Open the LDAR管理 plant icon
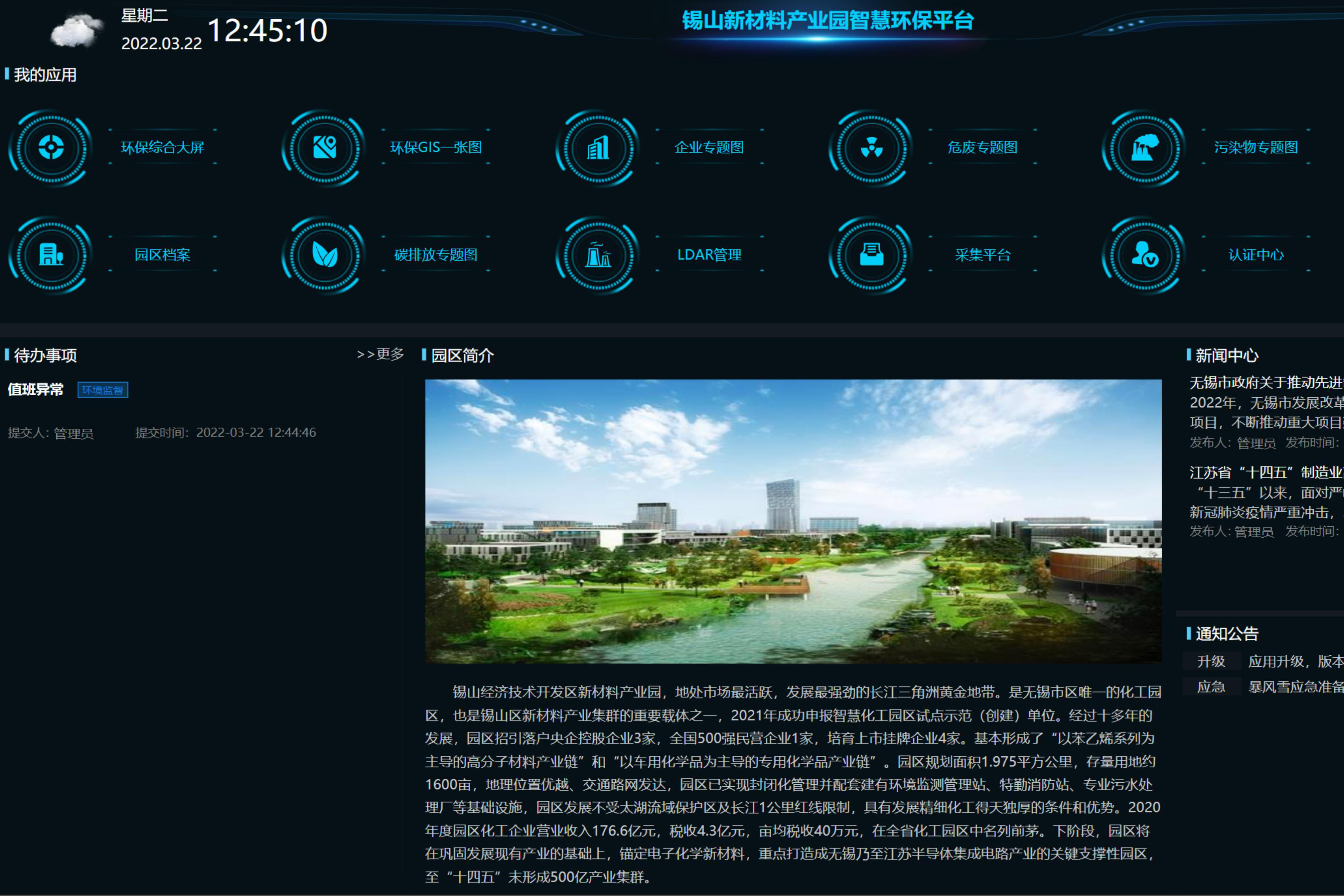The width and height of the screenshot is (1344, 896). point(598,254)
